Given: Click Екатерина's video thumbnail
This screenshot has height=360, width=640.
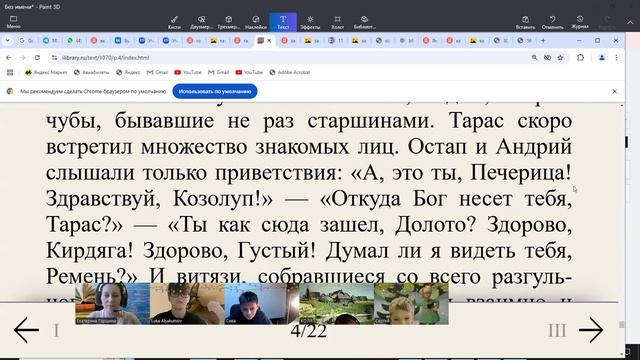Looking at the screenshot, I should [x=113, y=304].
